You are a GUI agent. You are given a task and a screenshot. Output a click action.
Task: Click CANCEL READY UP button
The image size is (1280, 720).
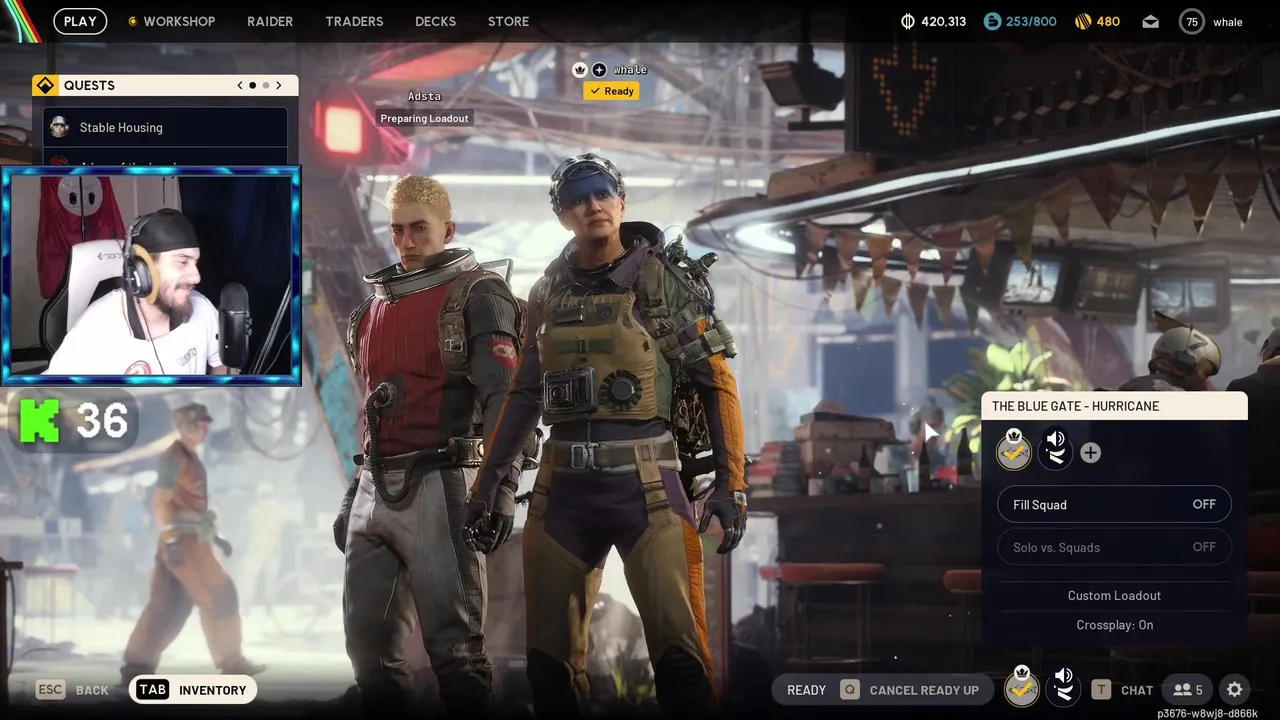(924, 690)
